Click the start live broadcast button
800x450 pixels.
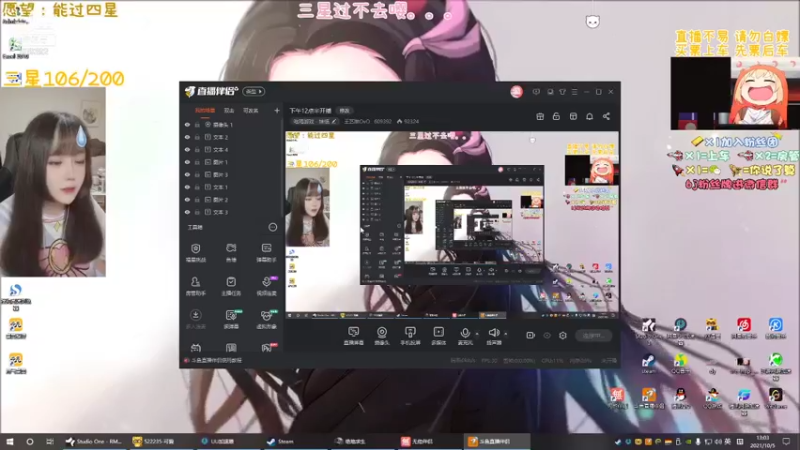click(x=594, y=336)
